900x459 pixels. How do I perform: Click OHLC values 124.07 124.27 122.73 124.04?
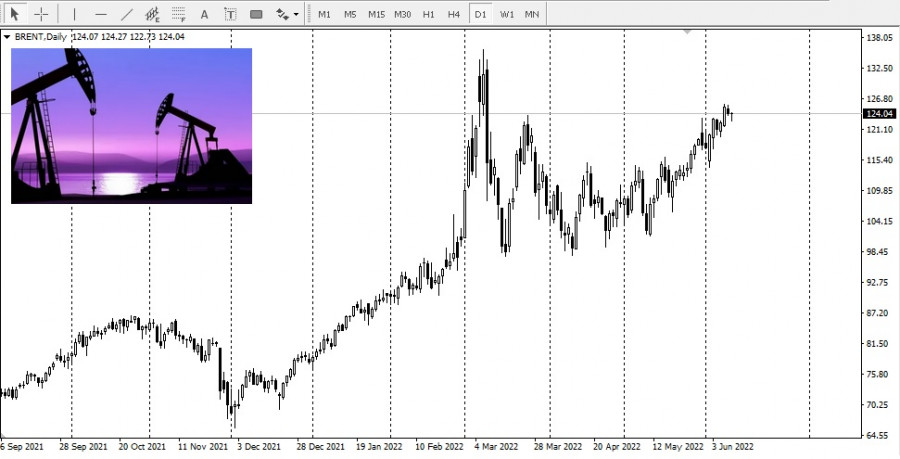129,37
